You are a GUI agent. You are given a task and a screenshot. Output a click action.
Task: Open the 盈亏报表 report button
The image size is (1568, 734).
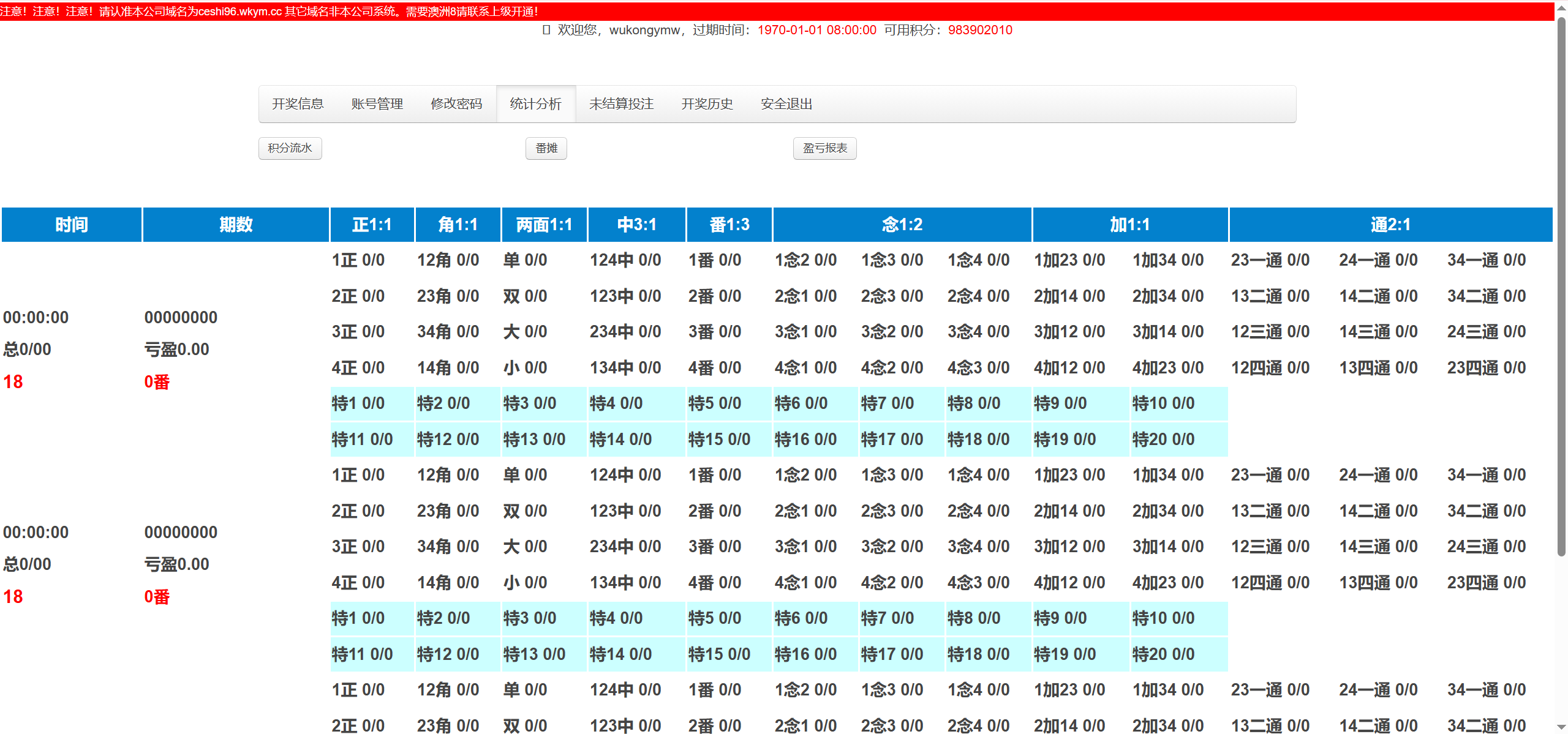[824, 148]
